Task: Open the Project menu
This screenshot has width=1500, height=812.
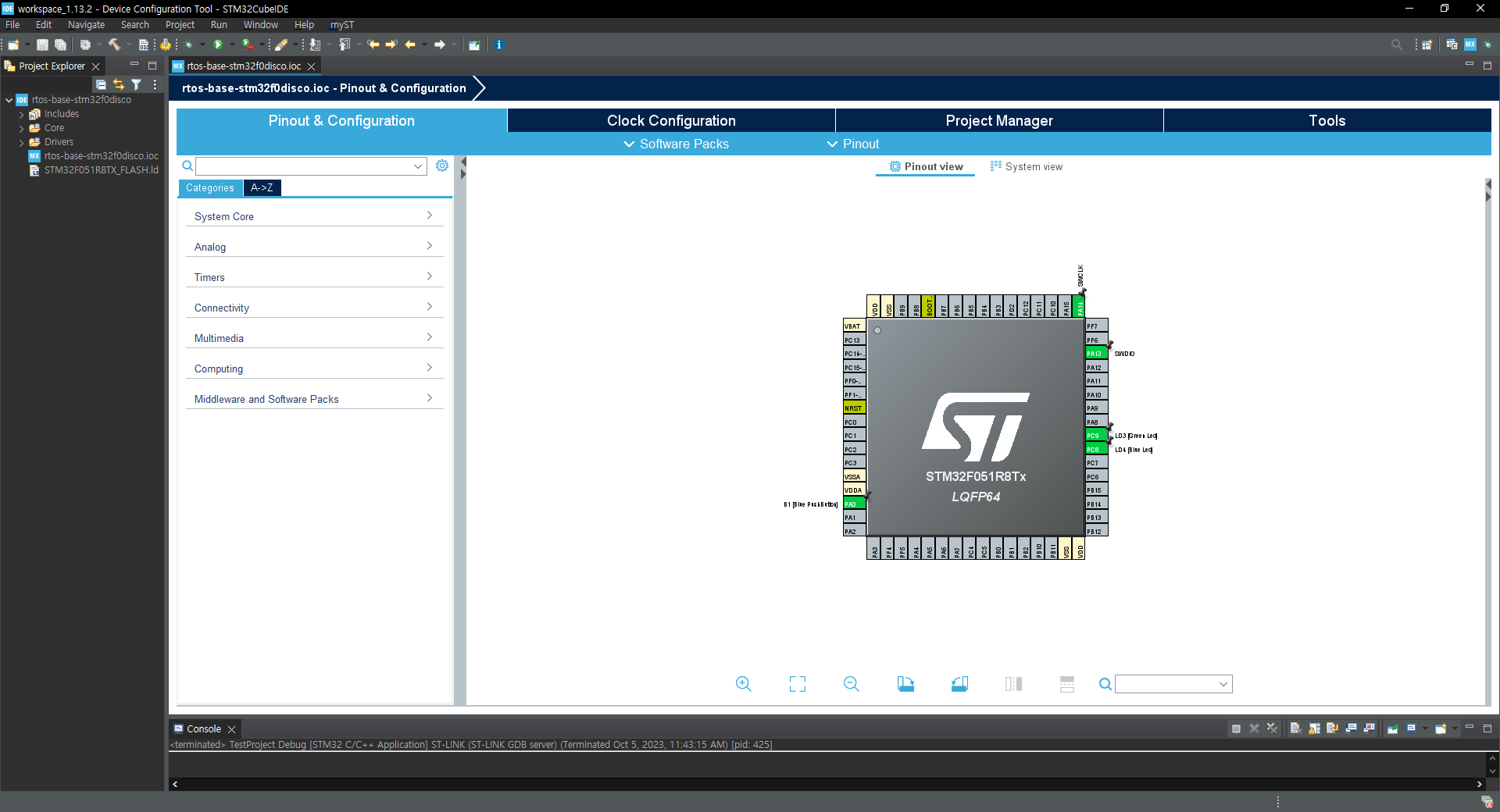Action: (180, 25)
